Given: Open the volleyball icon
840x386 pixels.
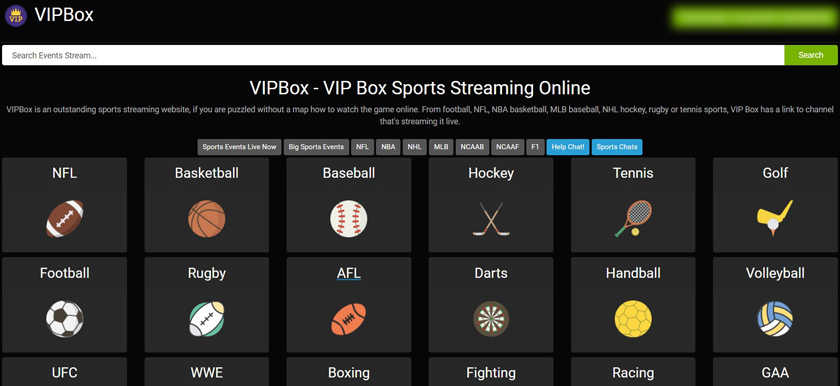Looking at the screenshot, I should [775, 319].
